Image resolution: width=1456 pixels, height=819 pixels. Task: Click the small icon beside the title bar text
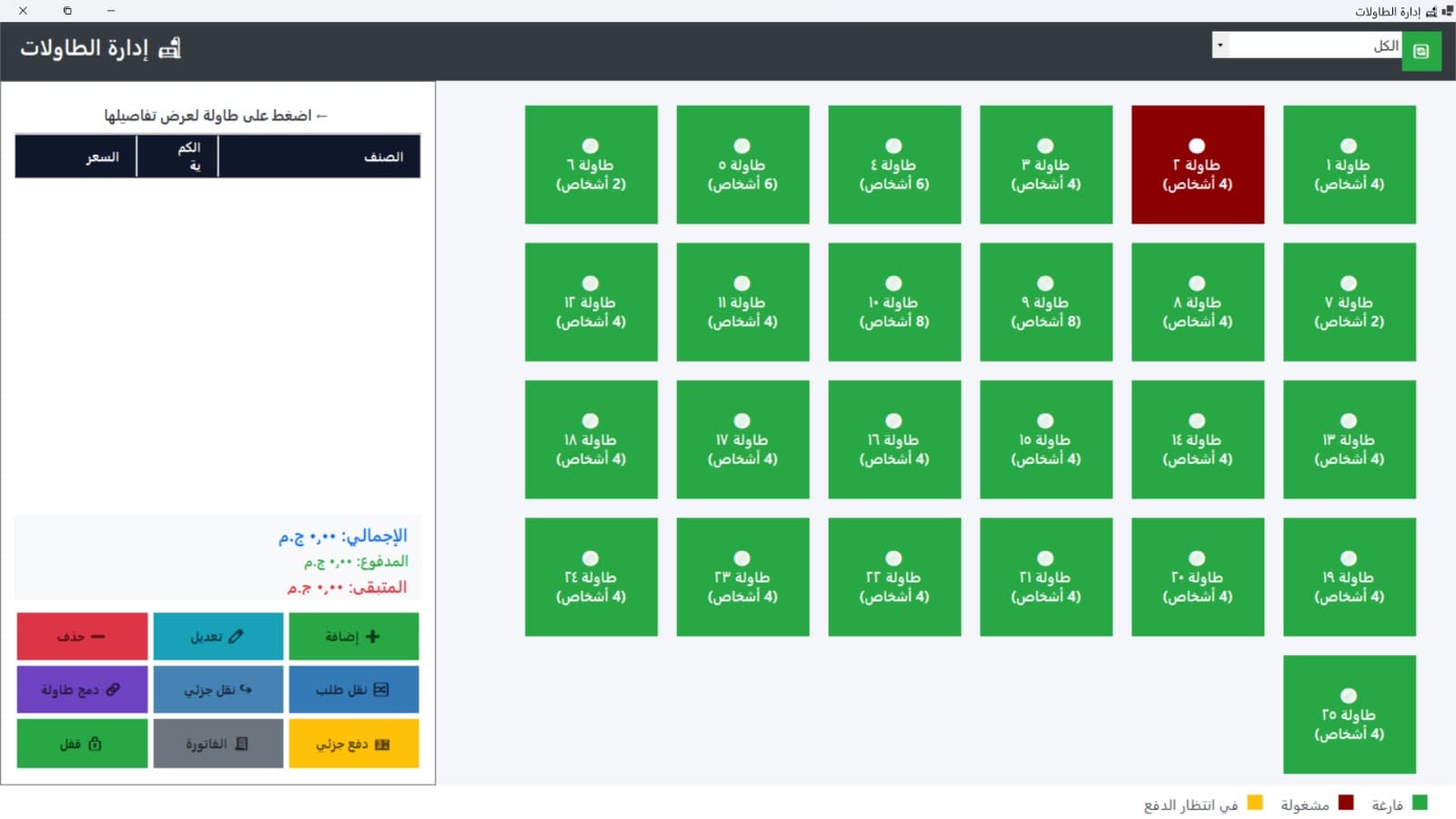[1431, 12]
